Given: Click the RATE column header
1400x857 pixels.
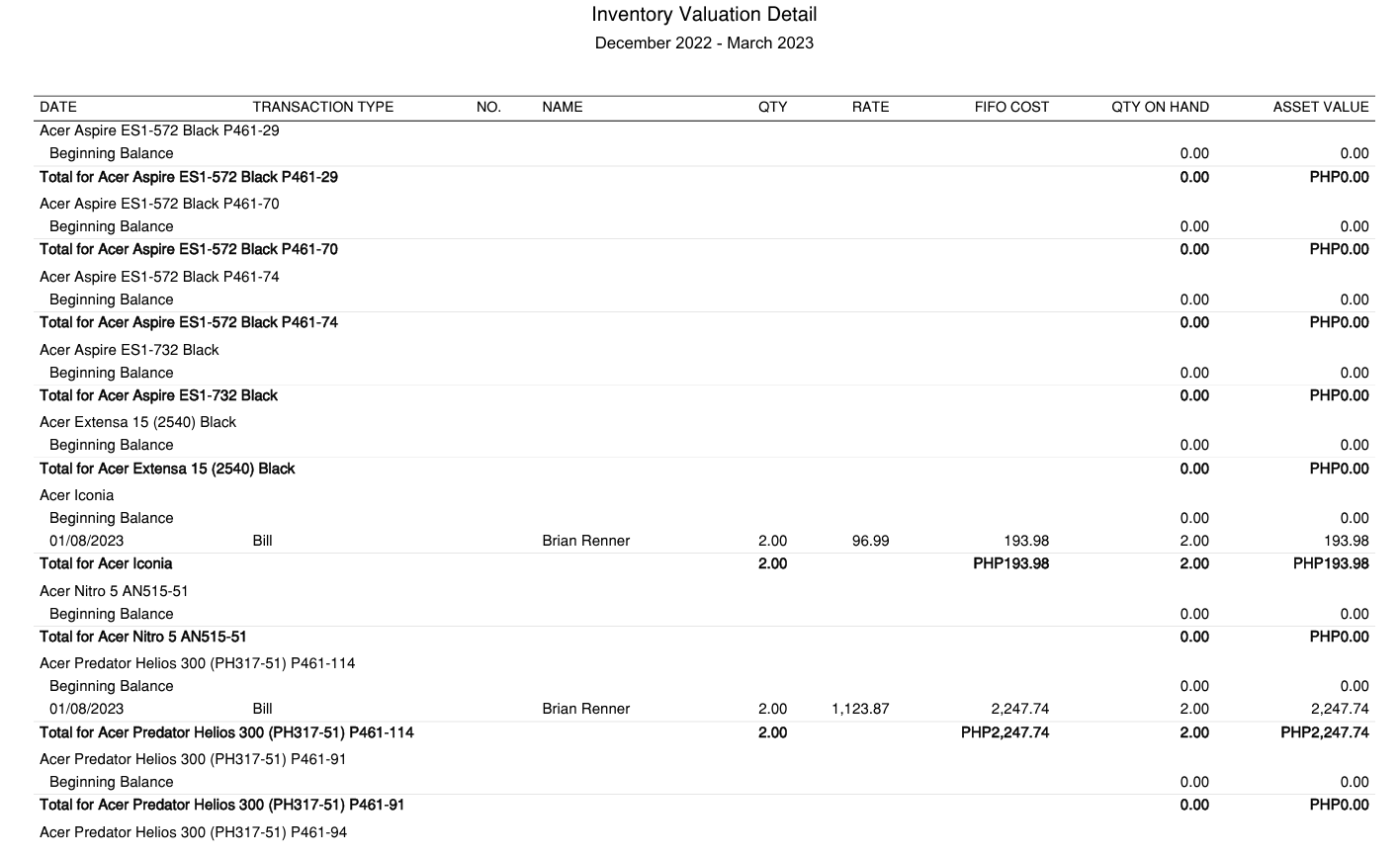Looking at the screenshot, I should coord(870,107).
